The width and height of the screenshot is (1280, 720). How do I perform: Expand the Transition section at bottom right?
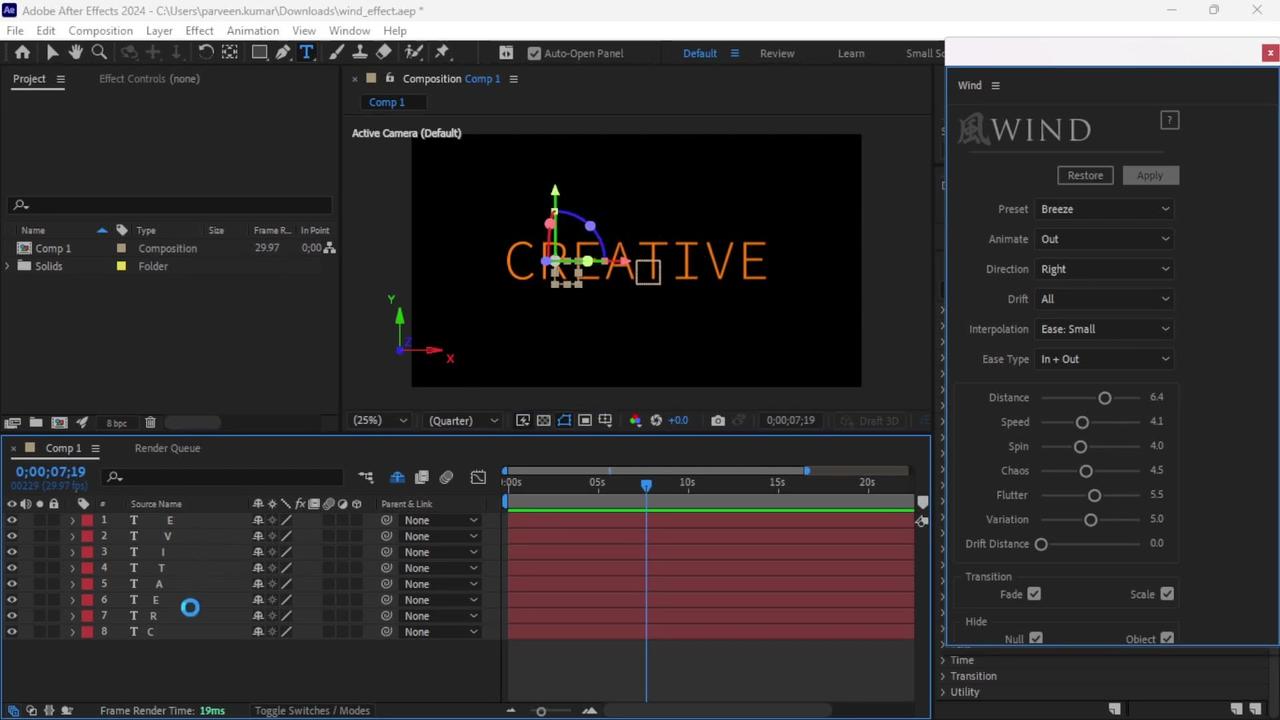click(x=973, y=676)
